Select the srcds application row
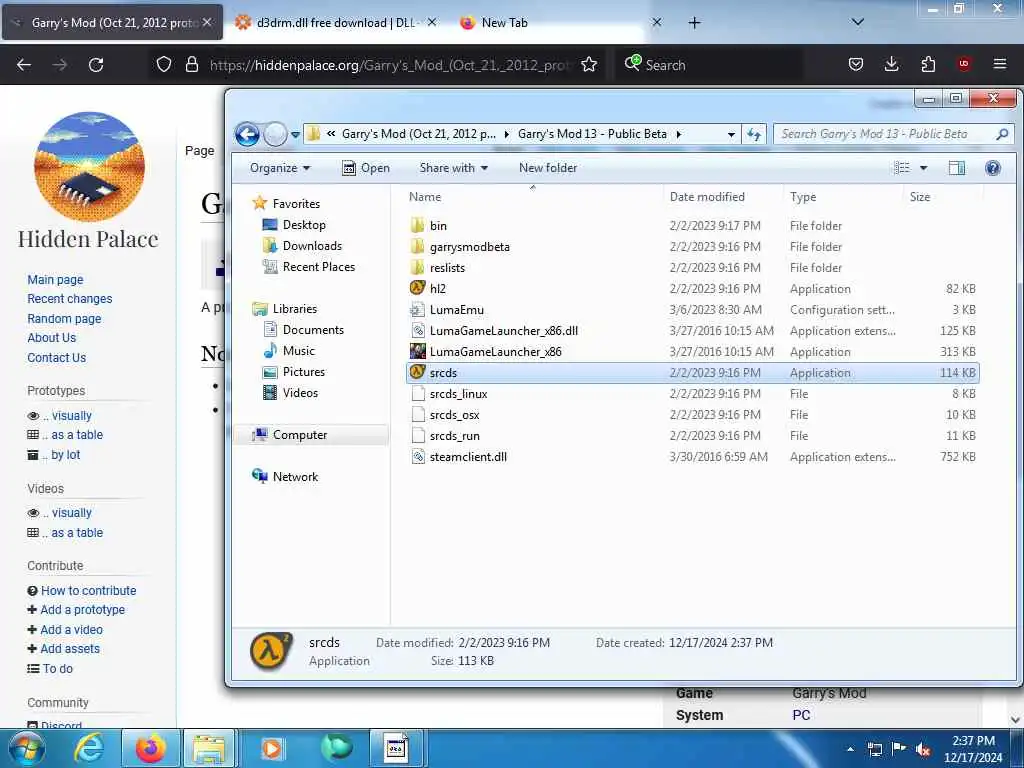The height and width of the screenshot is (768, 1024). tap(692, 373)
